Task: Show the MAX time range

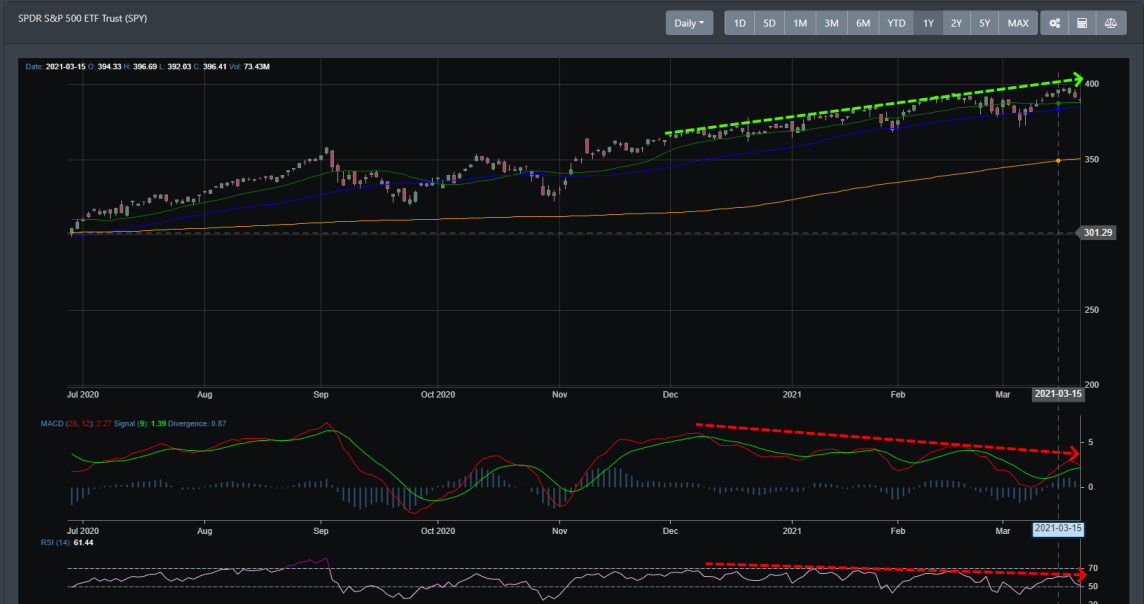Action: coord(1018,23)
